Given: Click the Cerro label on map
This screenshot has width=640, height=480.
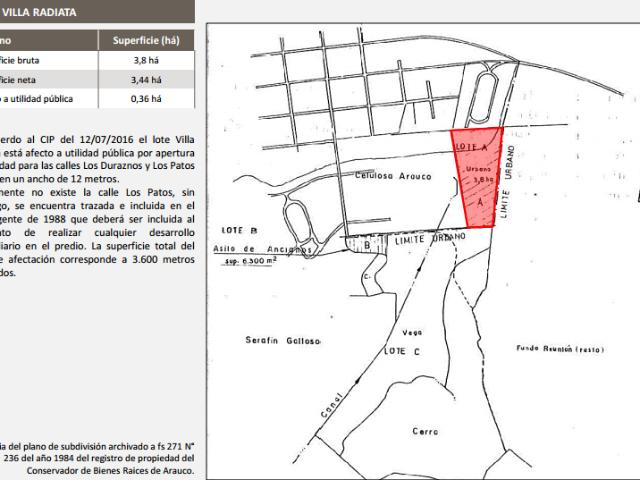Looking at the screenshot, I should coord(425,431).
